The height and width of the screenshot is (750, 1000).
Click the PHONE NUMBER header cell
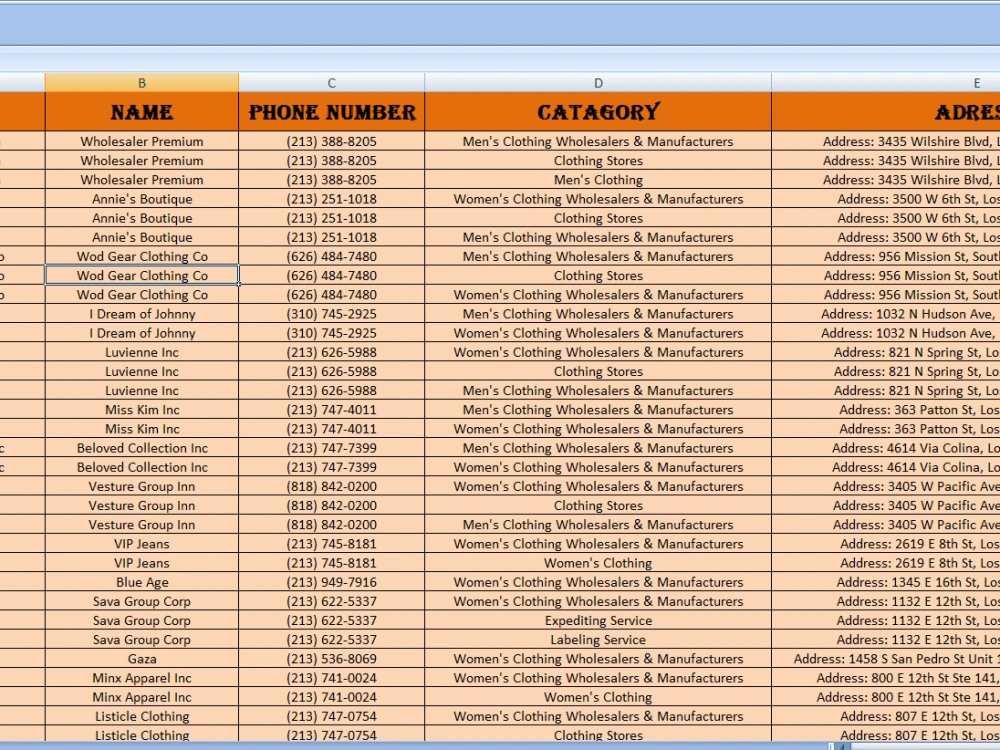point(332,112)
